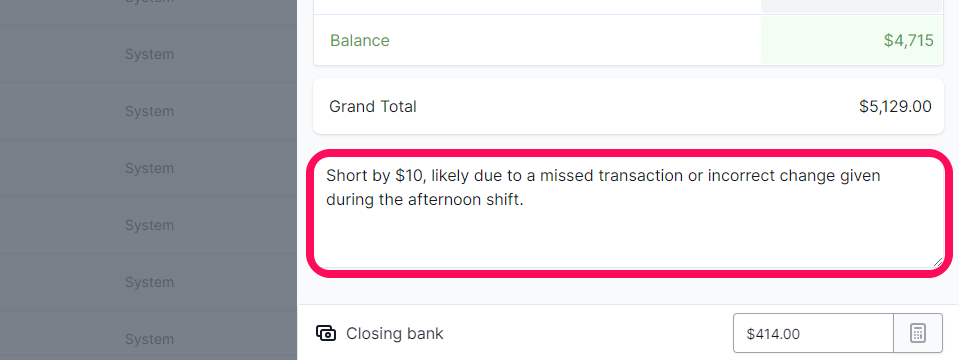Screen dimensions: 959x360
Task: Click the System entry level with Balance row
Action: tap(149, 54)
